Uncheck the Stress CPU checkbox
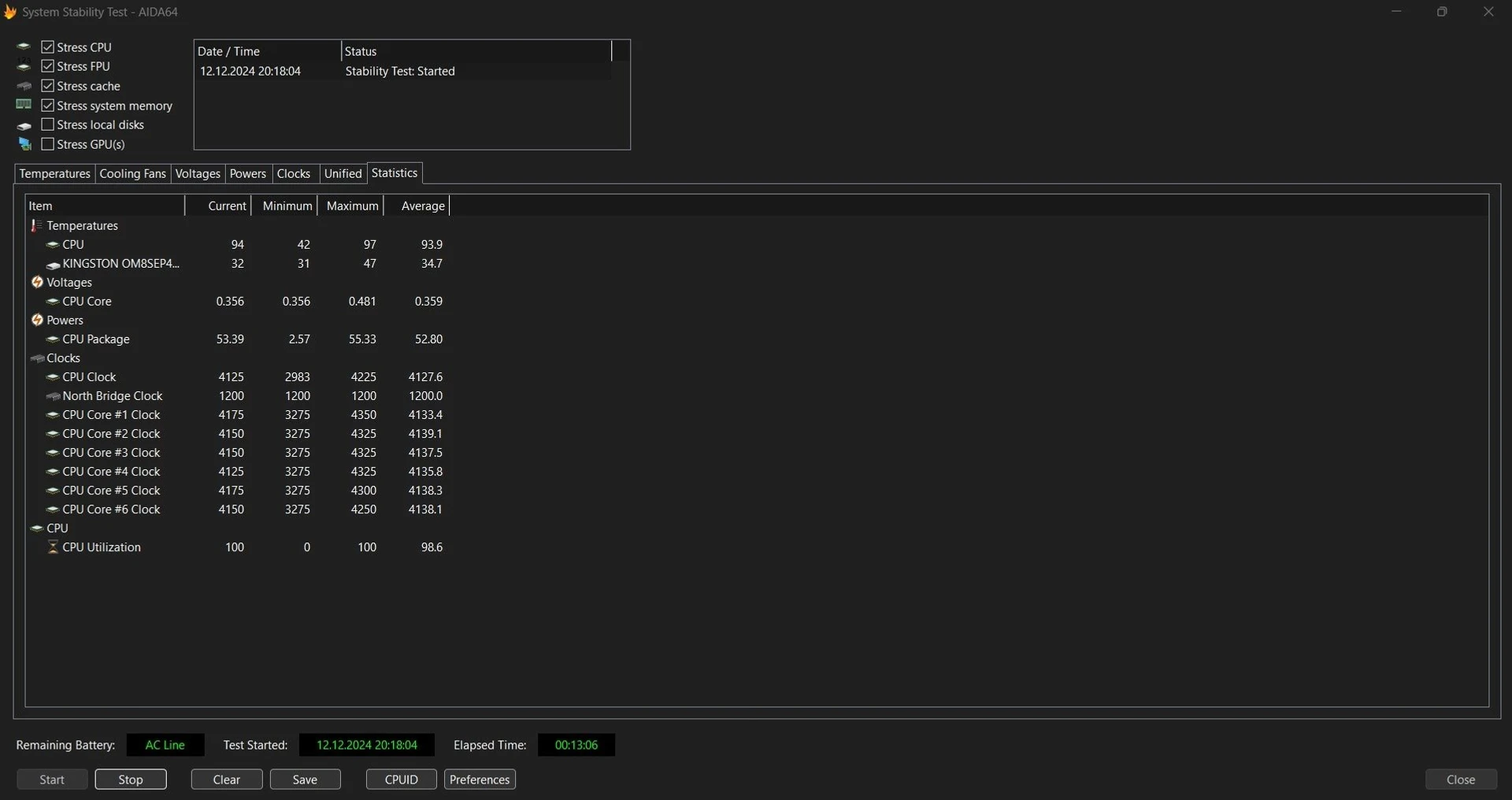This screenshot has height=800, width=1512. click(48, 47)
